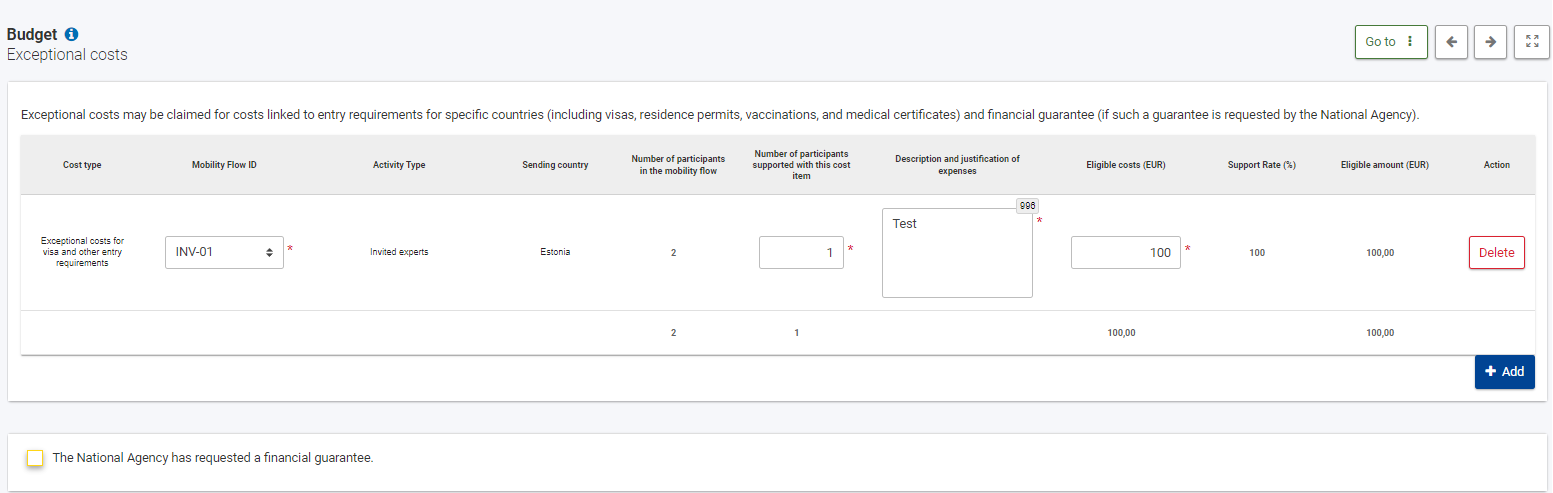1553x493 pixels.
Task: Click the Support Rate (%) column header
Action: point(1261,165)
